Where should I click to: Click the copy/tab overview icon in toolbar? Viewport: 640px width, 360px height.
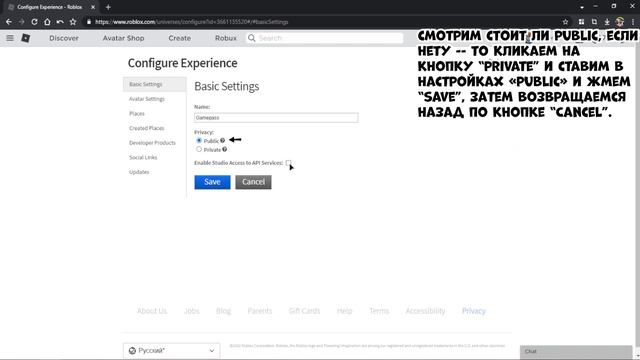[594, 22]
